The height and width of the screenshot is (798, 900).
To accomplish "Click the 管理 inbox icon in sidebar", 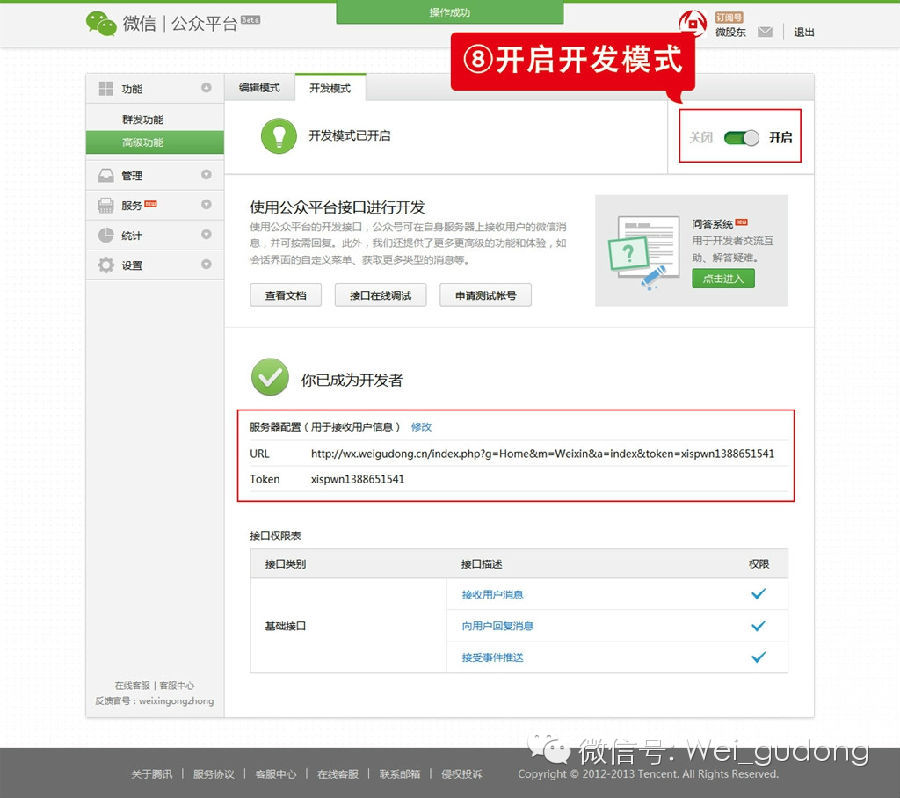I will (106, 175).
